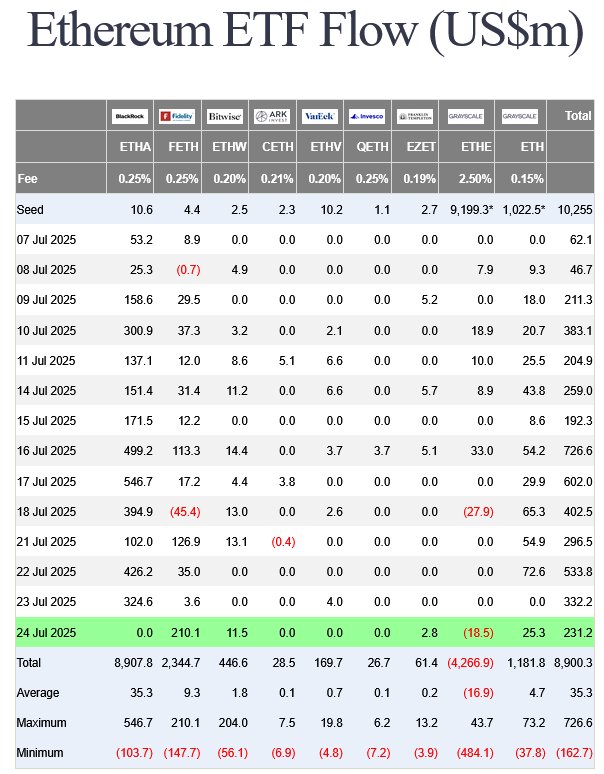Click the 158.6 ETHA value
The width and height of the screenshot is (604, 774).
[138, 300]
